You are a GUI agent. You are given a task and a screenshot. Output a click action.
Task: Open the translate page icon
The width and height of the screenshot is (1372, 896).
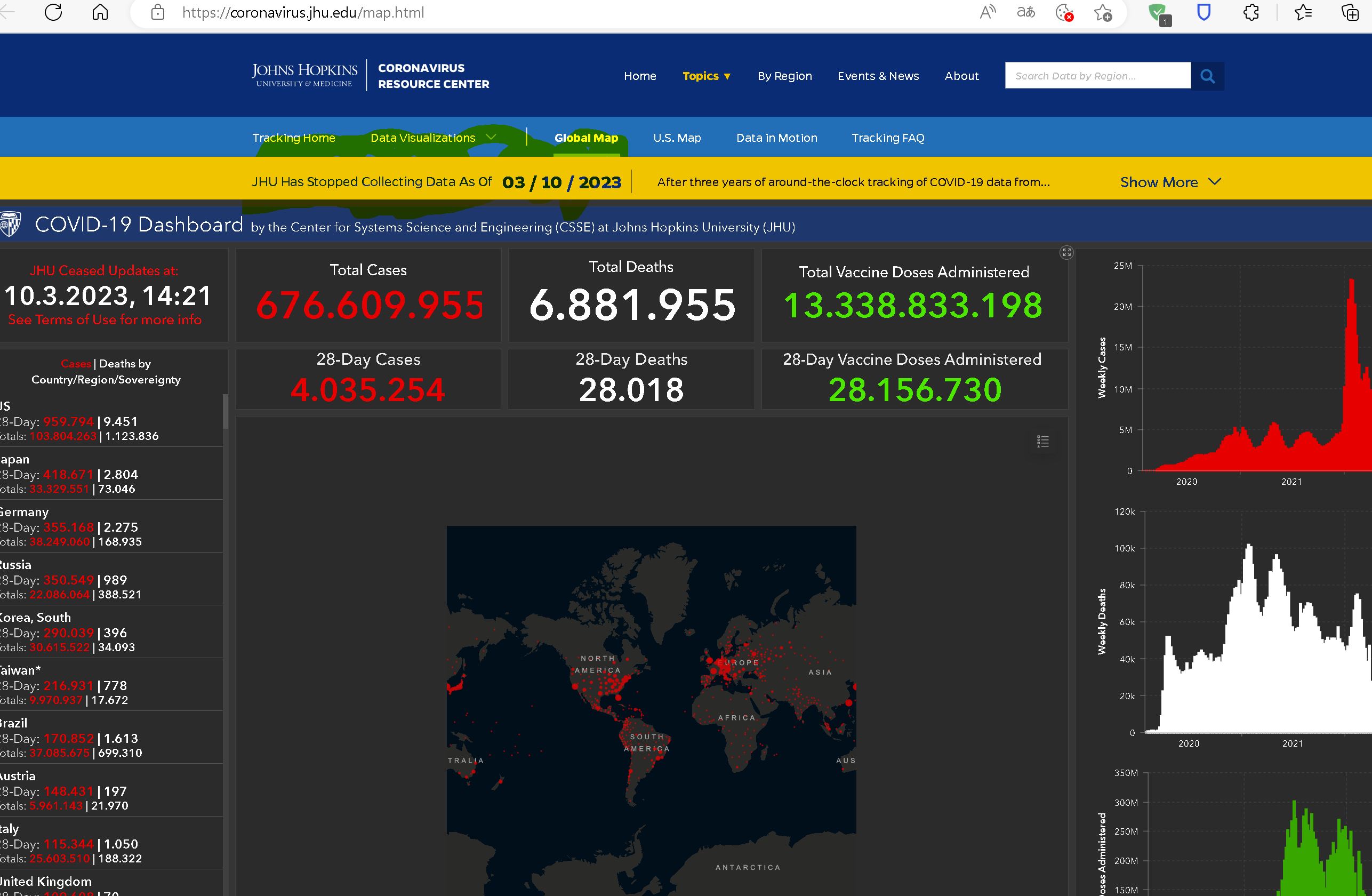1025,12
